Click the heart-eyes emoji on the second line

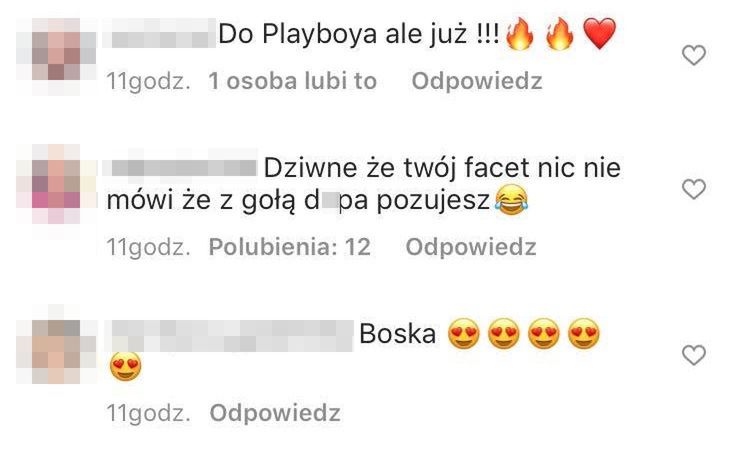(x=125, y=366)
